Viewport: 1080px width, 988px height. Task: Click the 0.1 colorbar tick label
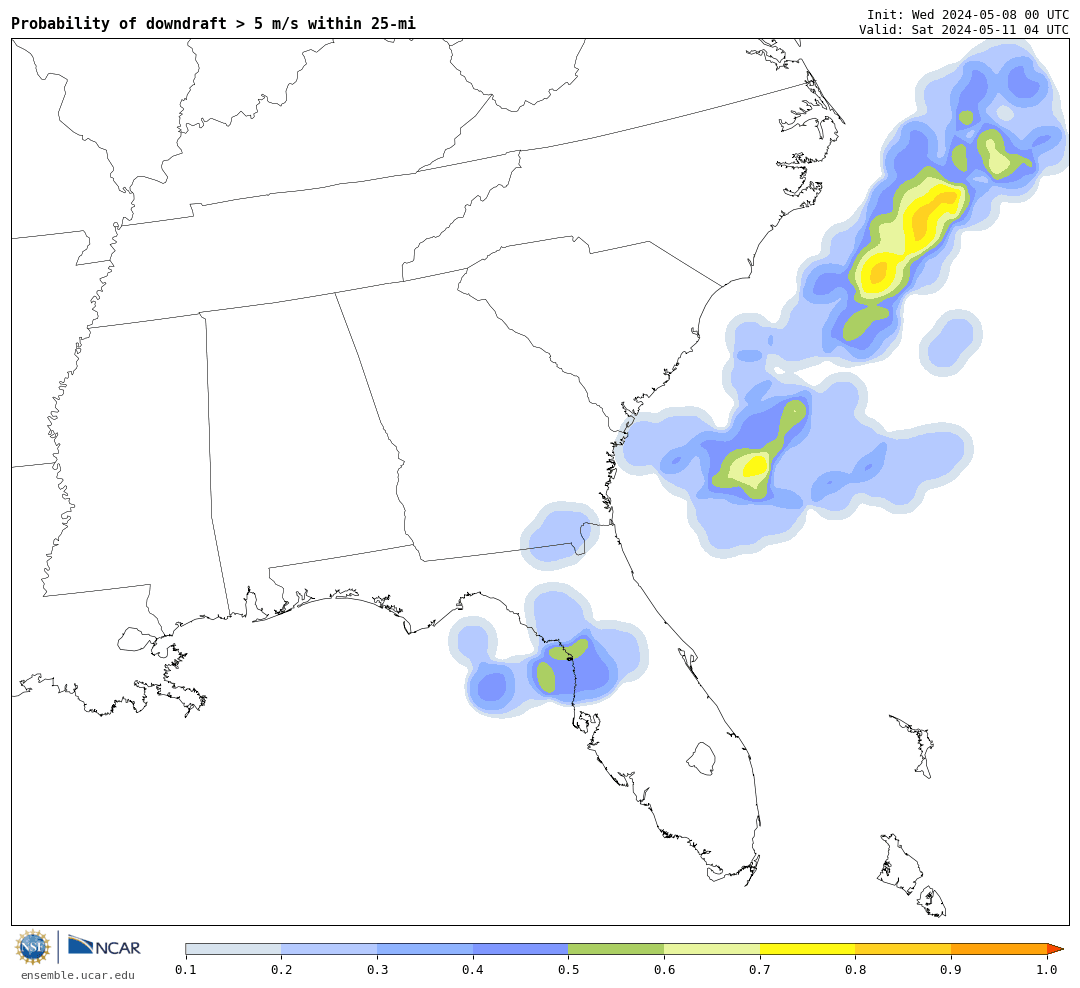point(186,970)
